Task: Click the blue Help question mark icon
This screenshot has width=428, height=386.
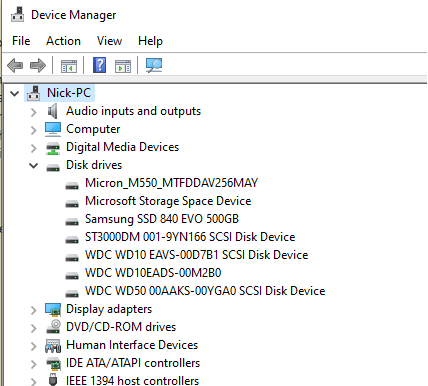Action: [99, 65]
